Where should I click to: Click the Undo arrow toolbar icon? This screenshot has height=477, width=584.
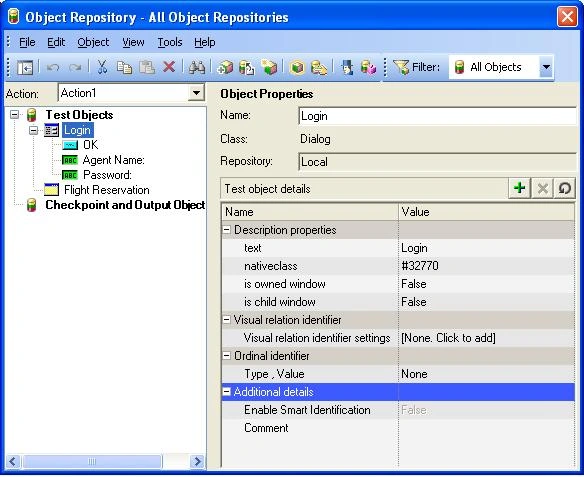coord(53,67)
